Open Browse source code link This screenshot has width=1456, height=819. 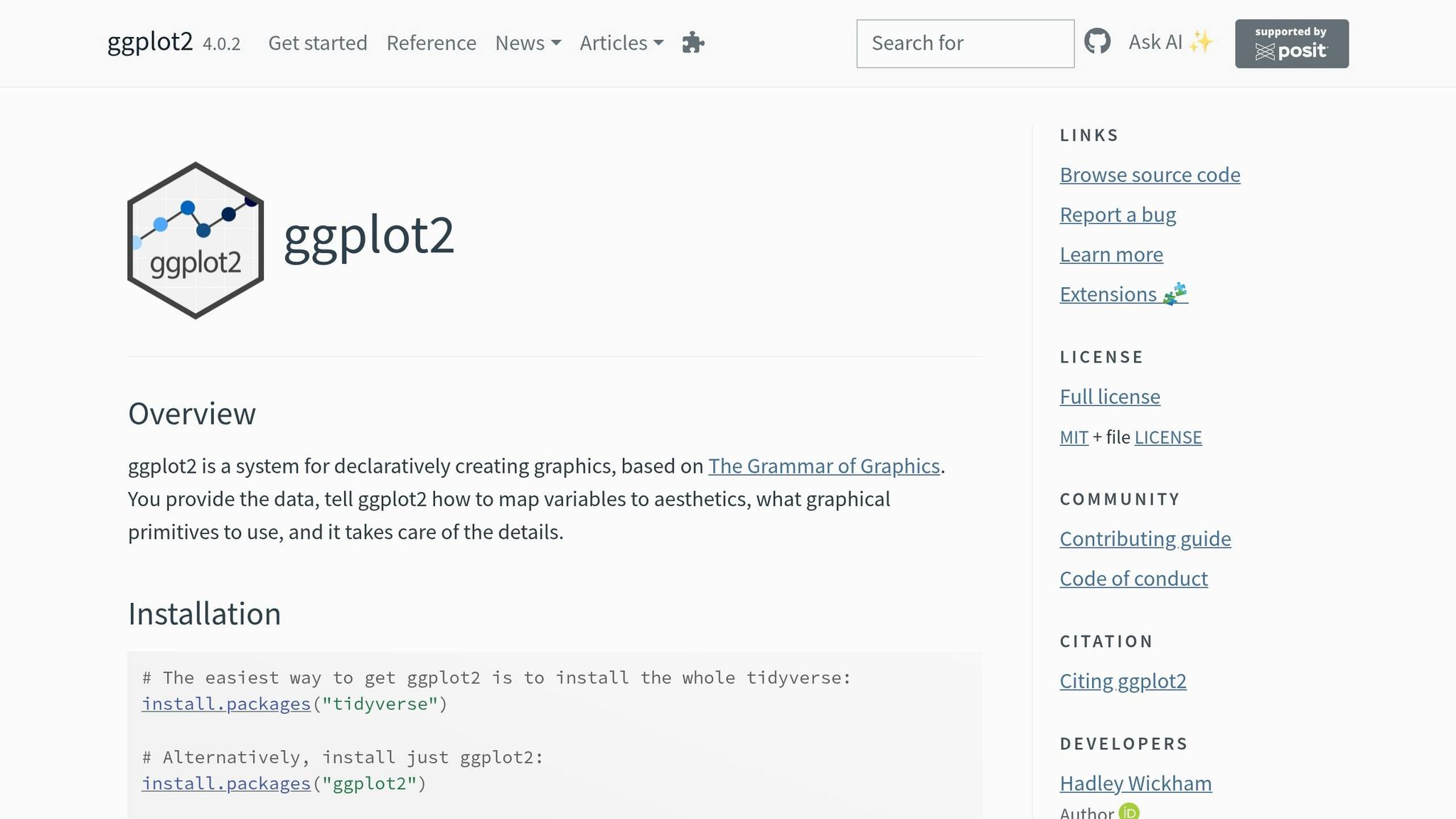[1150, 174]
